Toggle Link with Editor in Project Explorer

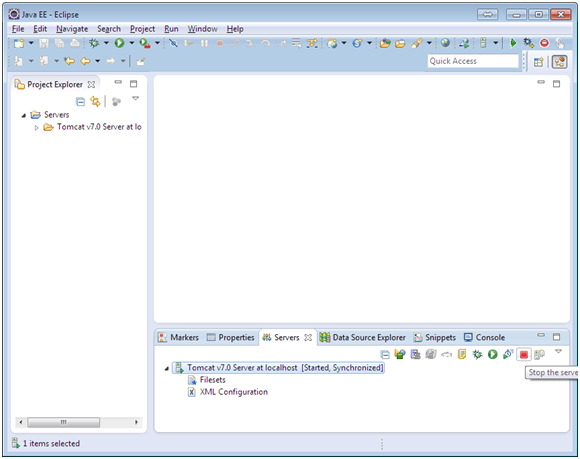tap(95, 101)
